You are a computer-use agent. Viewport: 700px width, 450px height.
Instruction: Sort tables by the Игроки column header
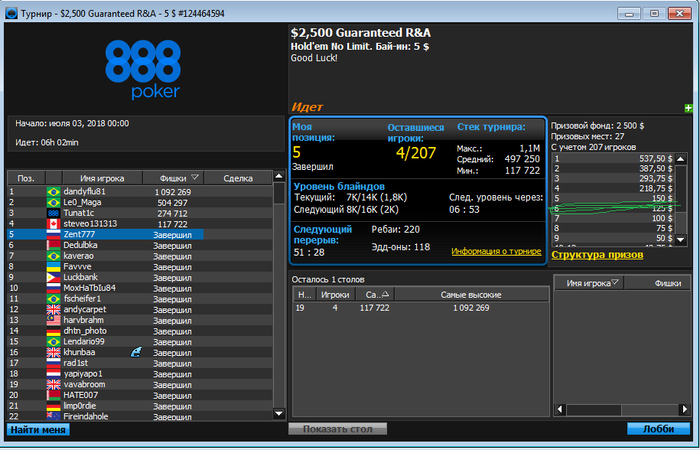[336, 295]
